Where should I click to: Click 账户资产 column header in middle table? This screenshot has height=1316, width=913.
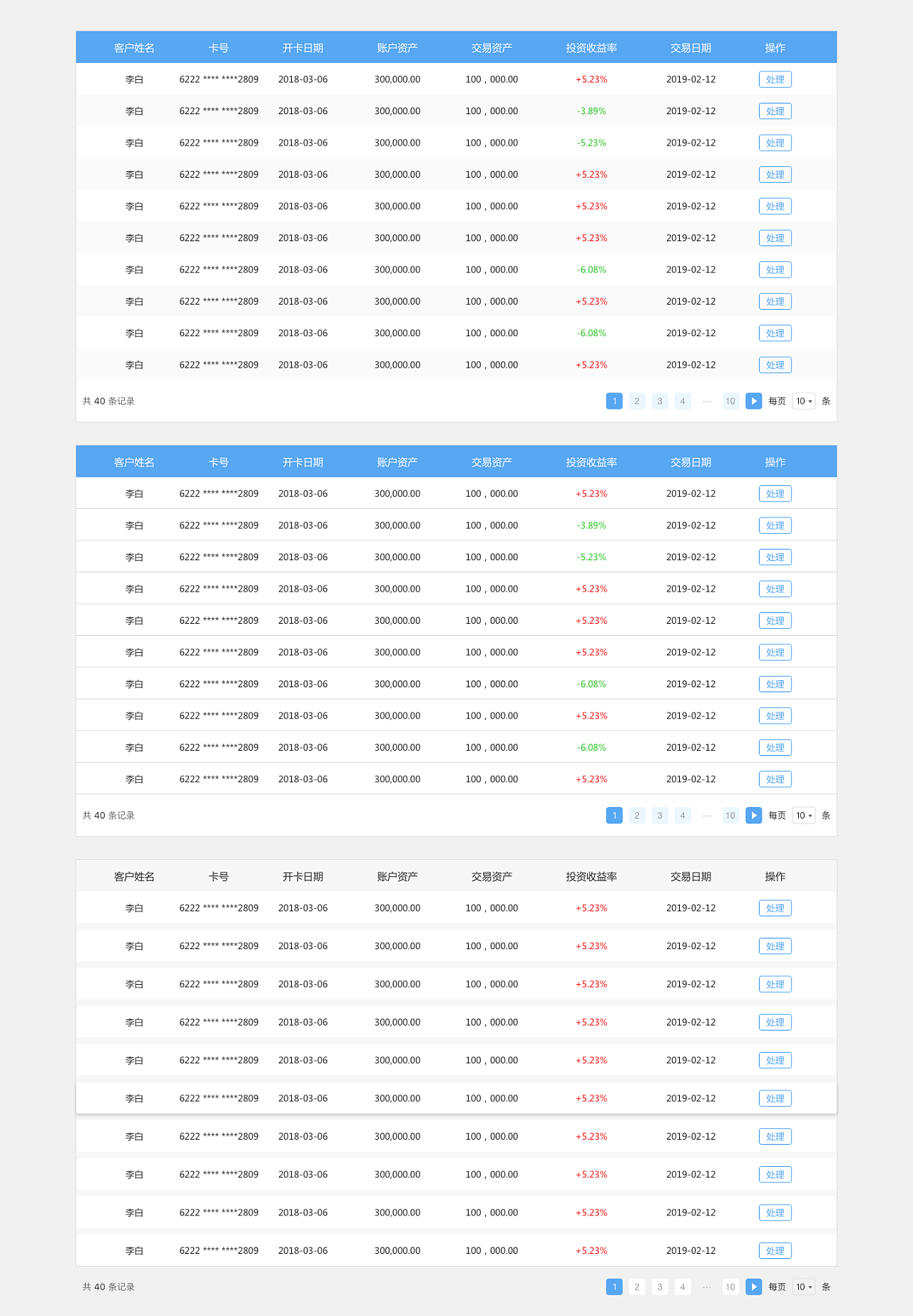pyautogui.click(x=397, y=462)
